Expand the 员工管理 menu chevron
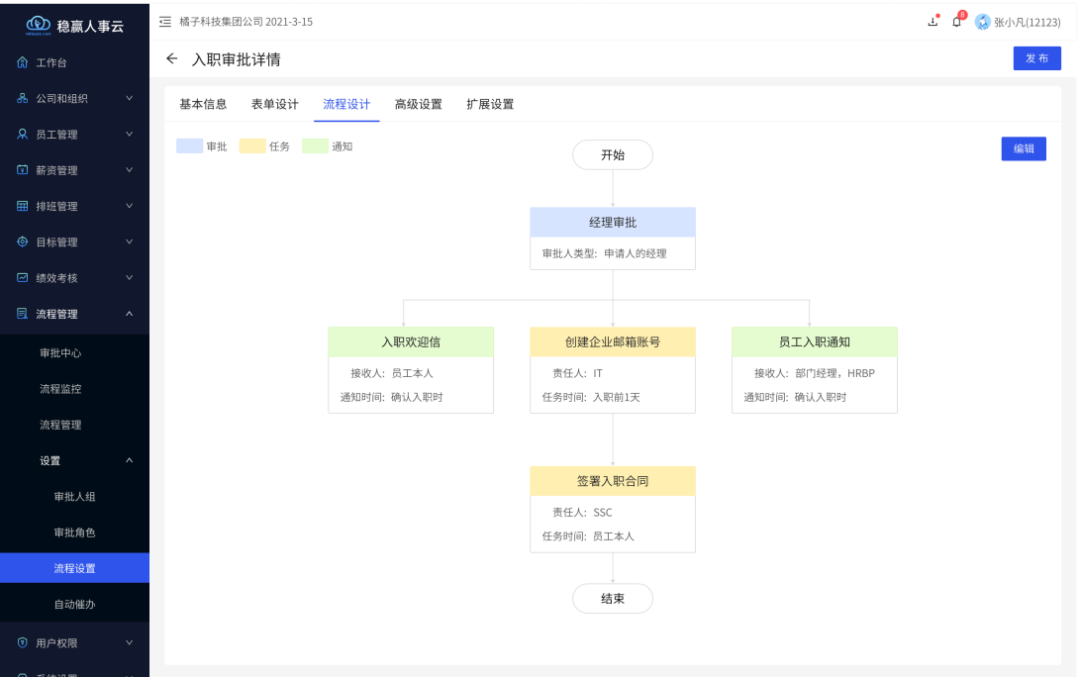 click(x=129, y=134)
